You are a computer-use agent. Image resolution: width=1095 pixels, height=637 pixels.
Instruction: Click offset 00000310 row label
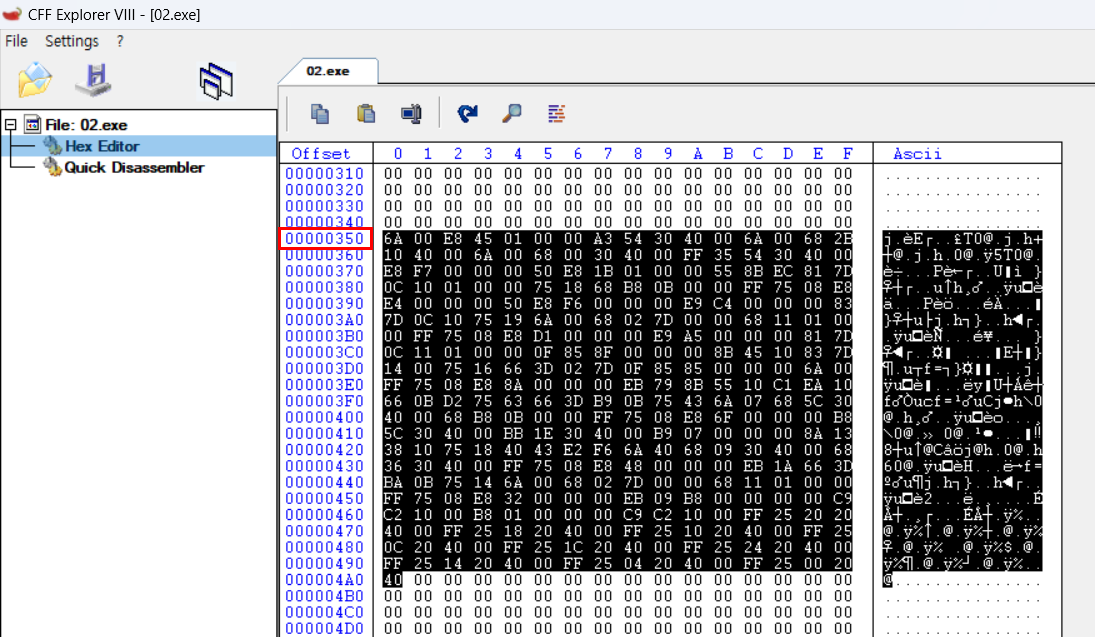click(325, 174)
